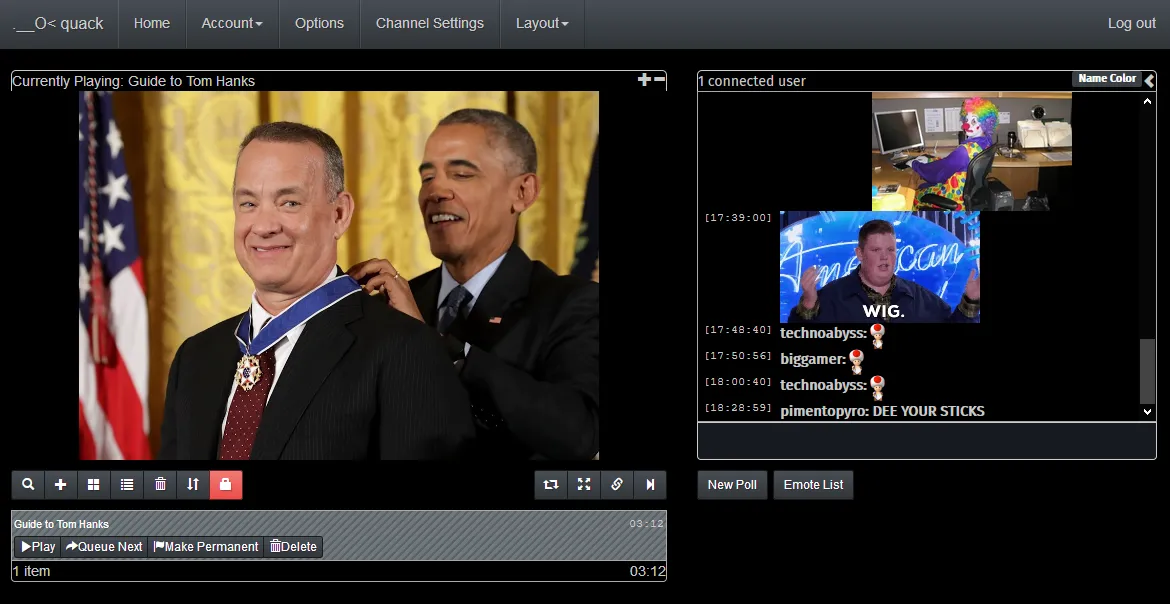This screenshot has height=604, width=1170.
Task: Create a New Poll
Action: pyautogui.click(x=731, y=484)
